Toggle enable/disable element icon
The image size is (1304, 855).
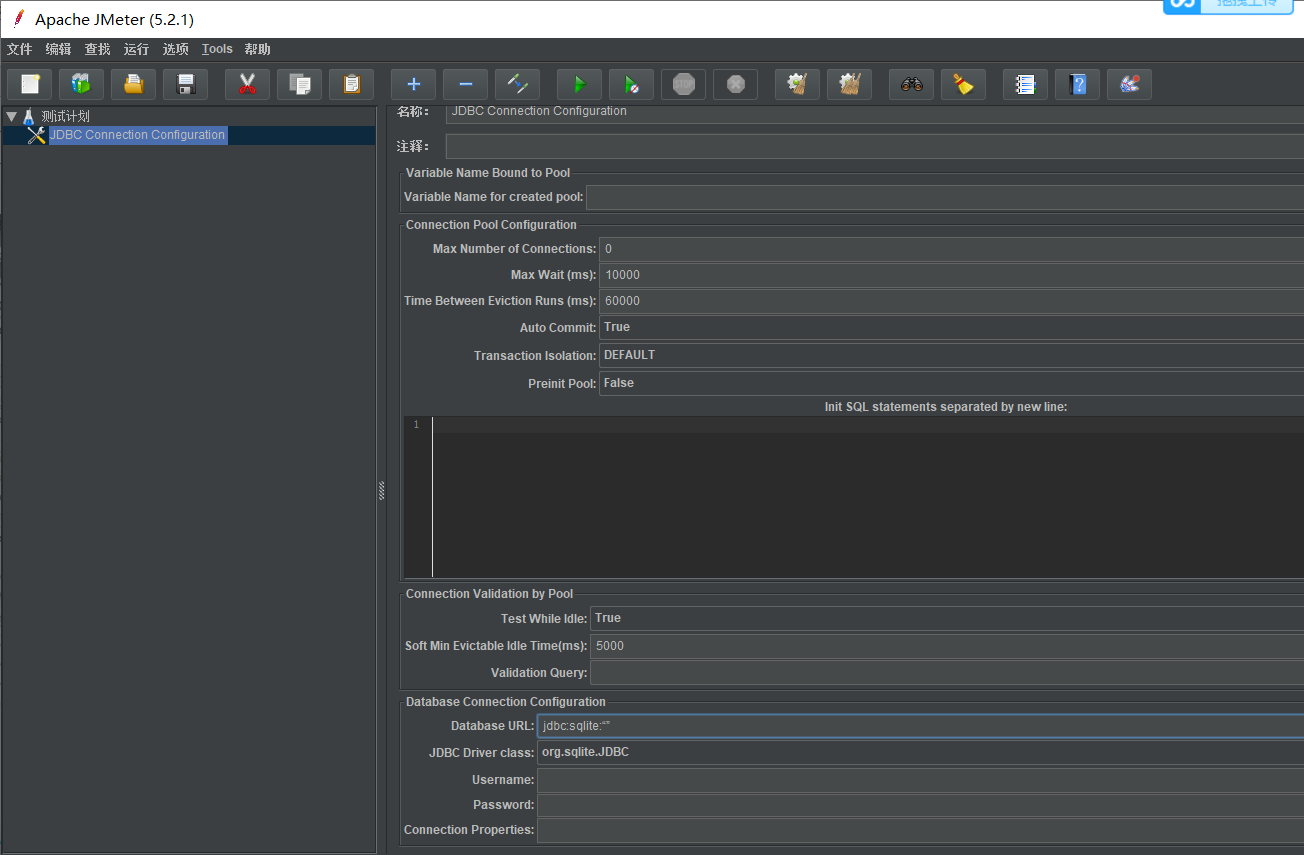click(517, 85)
